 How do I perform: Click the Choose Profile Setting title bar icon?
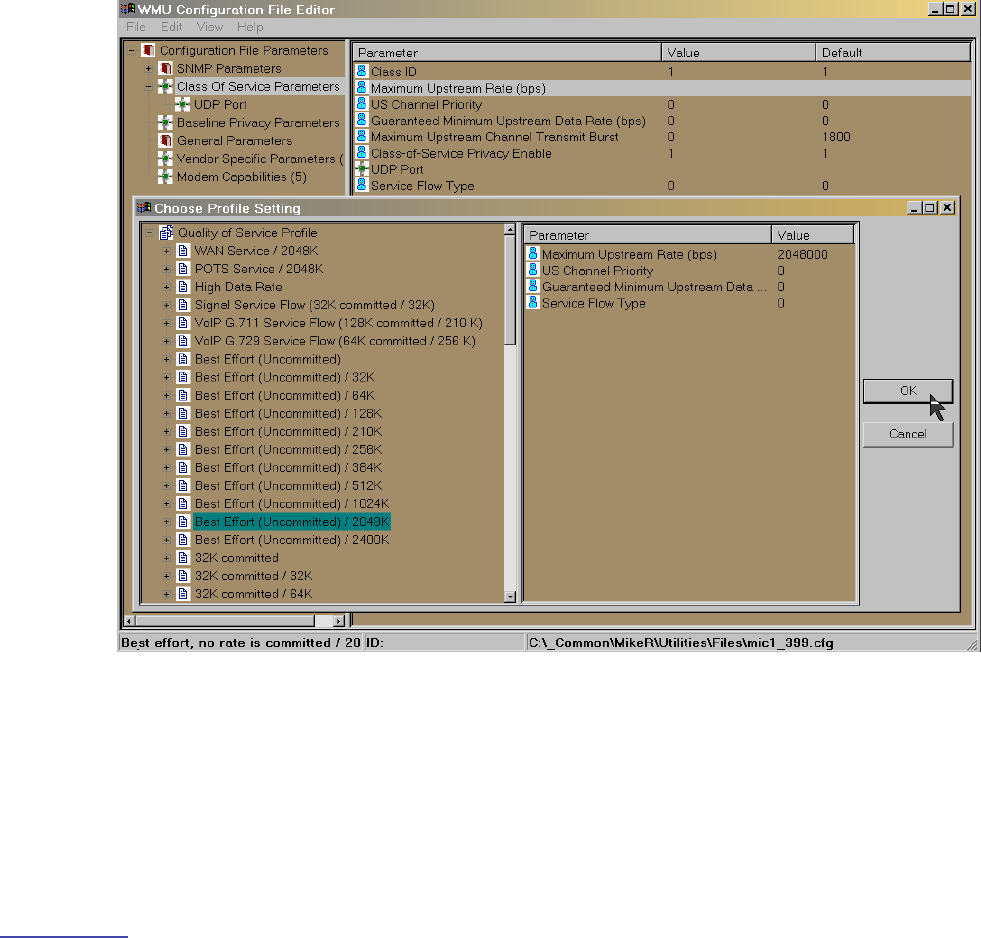(145, 208)
